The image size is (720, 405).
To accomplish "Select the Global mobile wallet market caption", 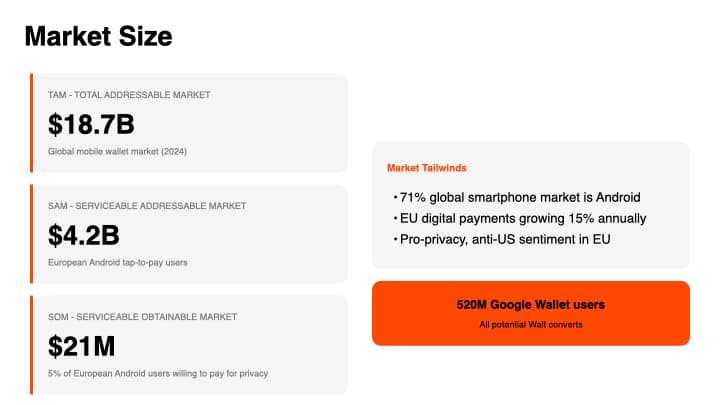I will tap(117, 152).
